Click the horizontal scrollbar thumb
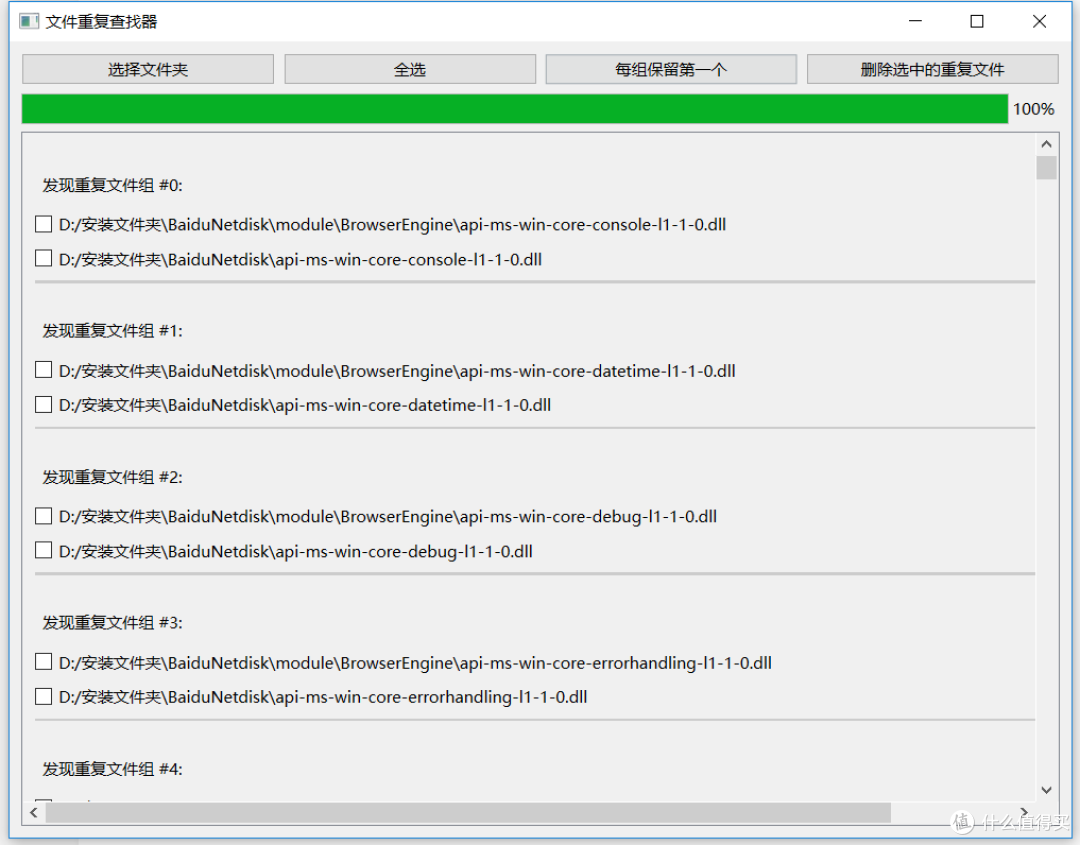 [x=468, y=813]
